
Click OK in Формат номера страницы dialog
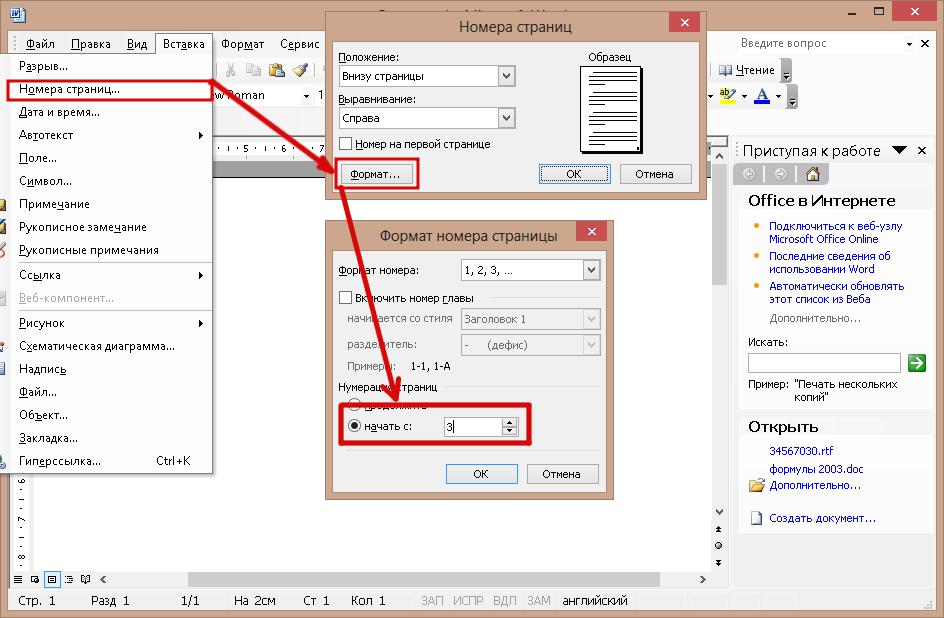tap(481, 474)
